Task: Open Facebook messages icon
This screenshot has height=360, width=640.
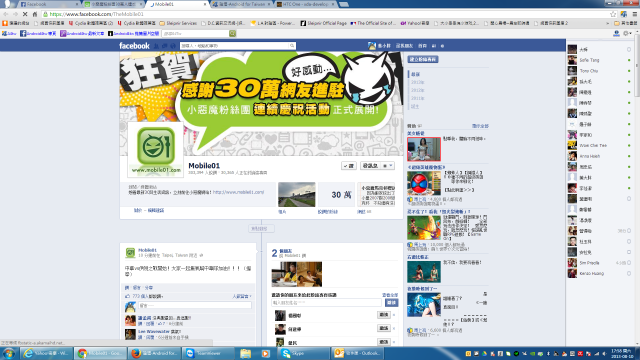Action: [165, 46]
